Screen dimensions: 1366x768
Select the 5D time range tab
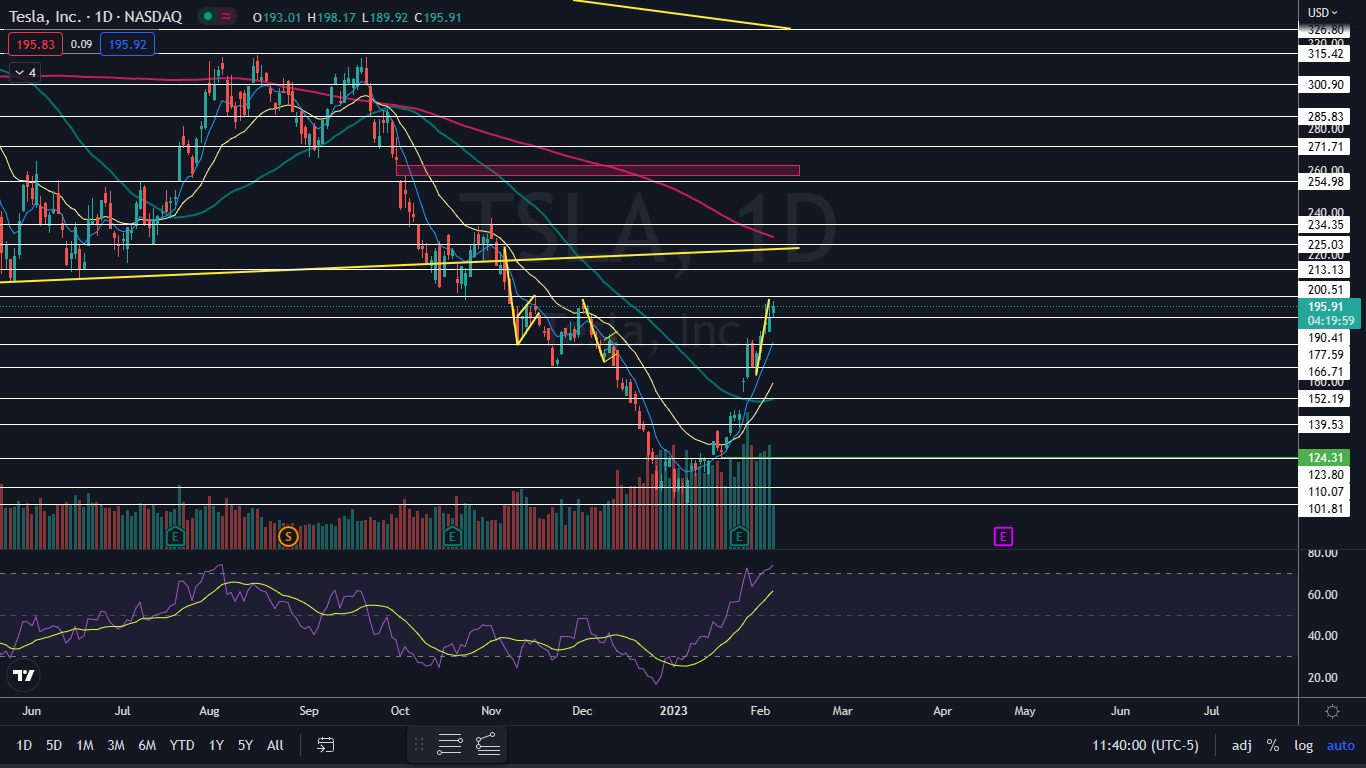coord(54,745)
